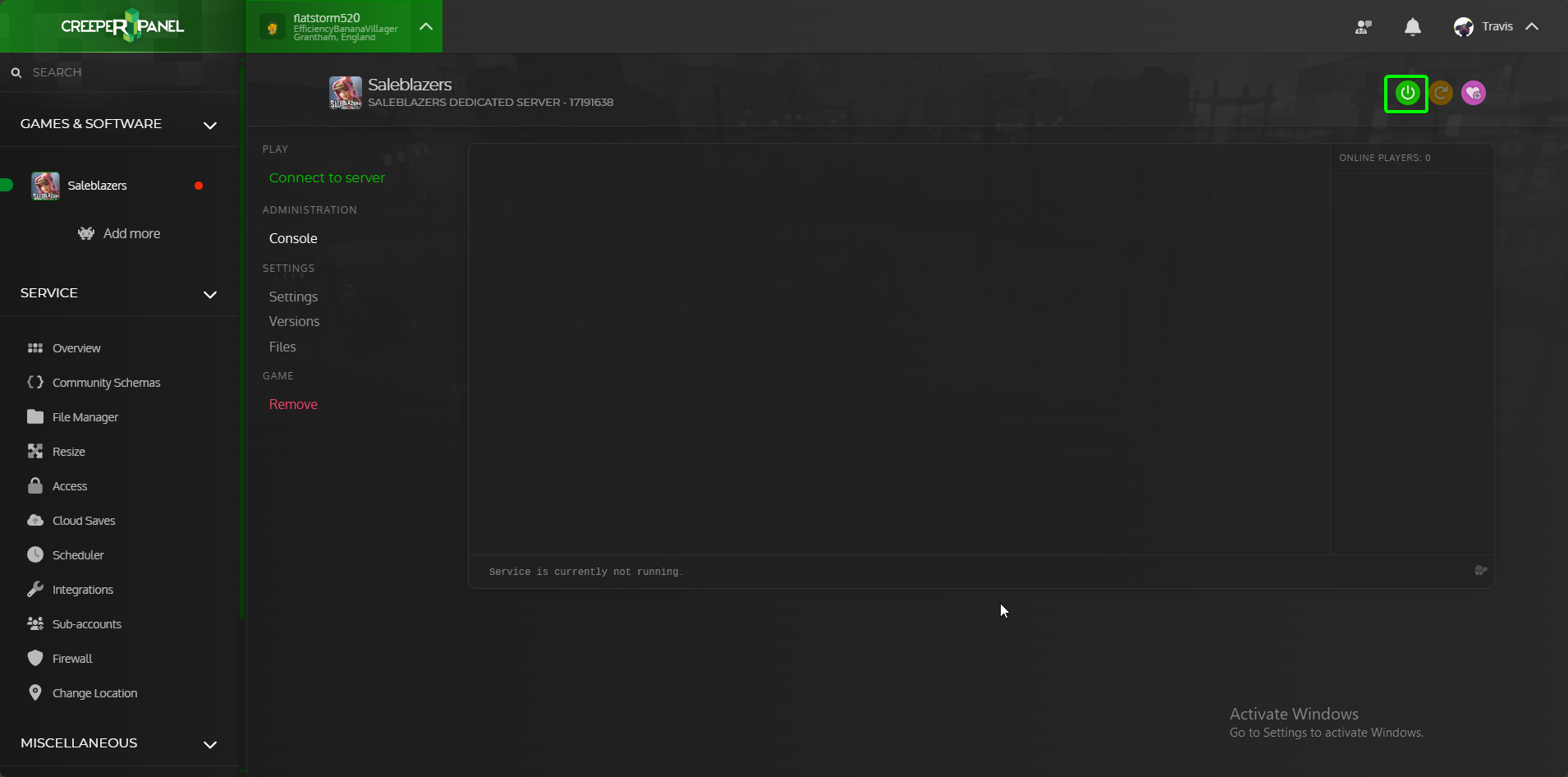
Task: Expand the Miscellaneous section chevron
Action: coord(210,744)
